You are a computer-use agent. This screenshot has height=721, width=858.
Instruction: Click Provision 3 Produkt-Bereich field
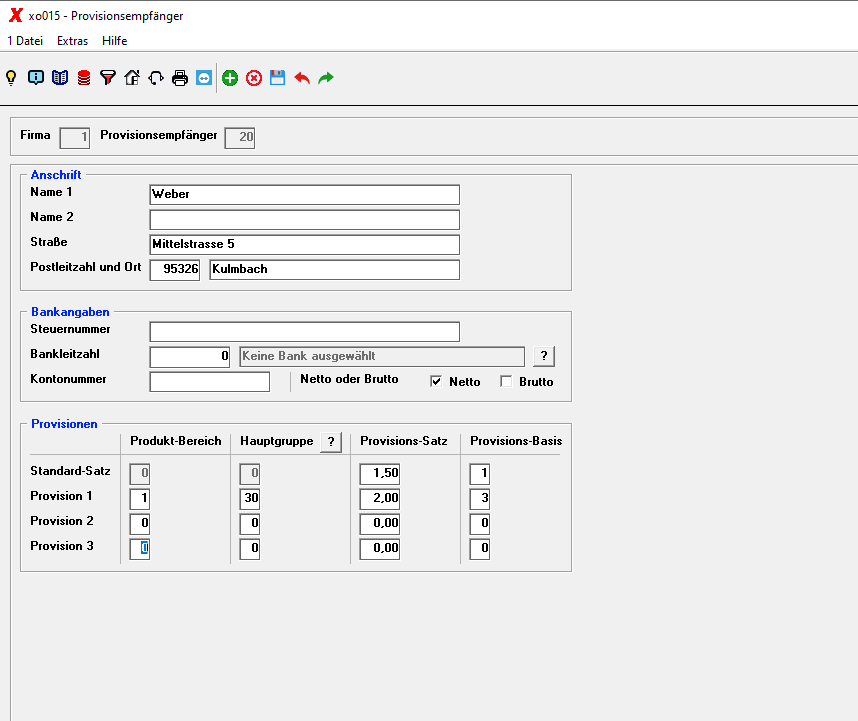coord(140,549)
